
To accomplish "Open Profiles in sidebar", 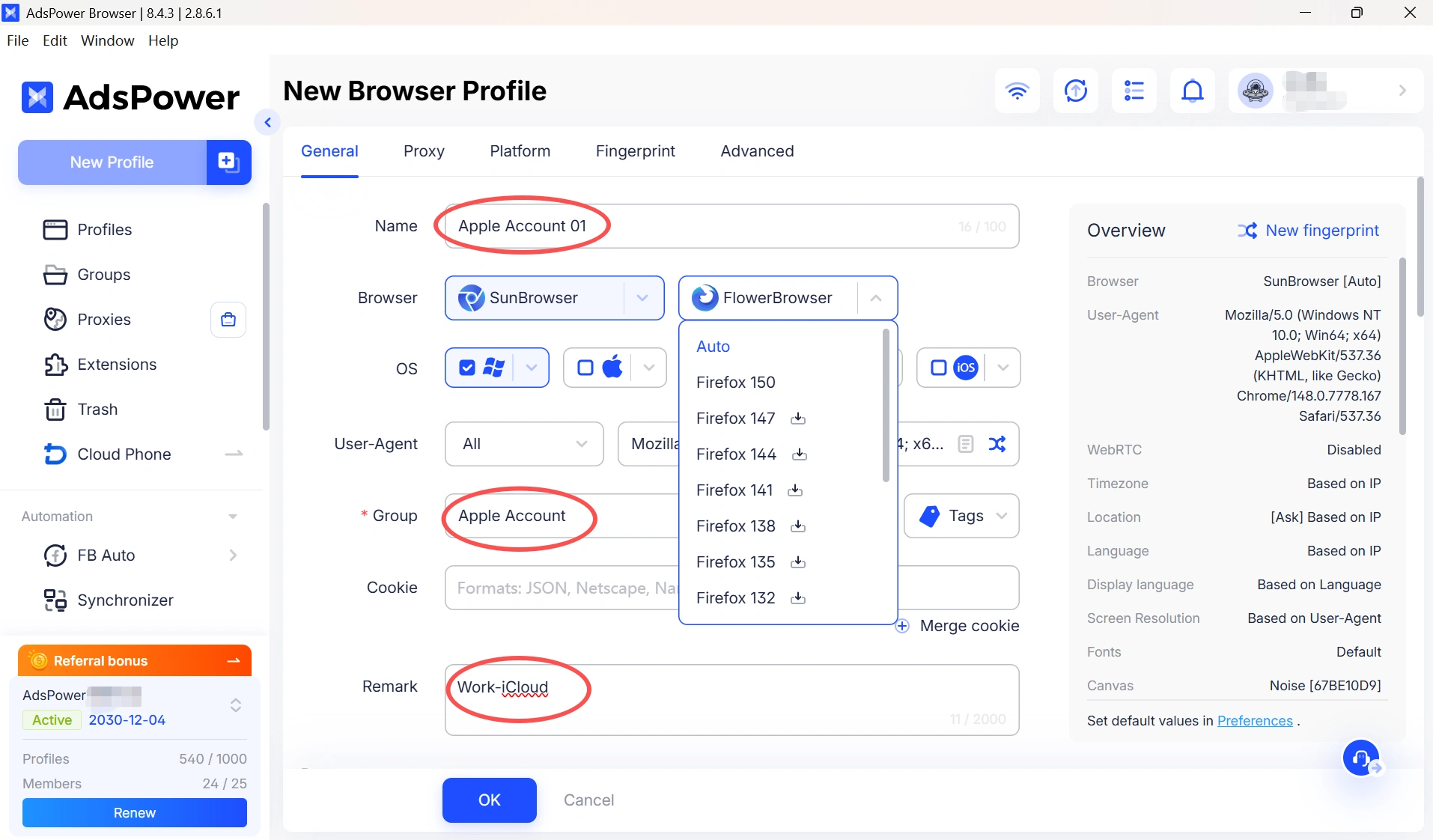I will coord(104,230).
